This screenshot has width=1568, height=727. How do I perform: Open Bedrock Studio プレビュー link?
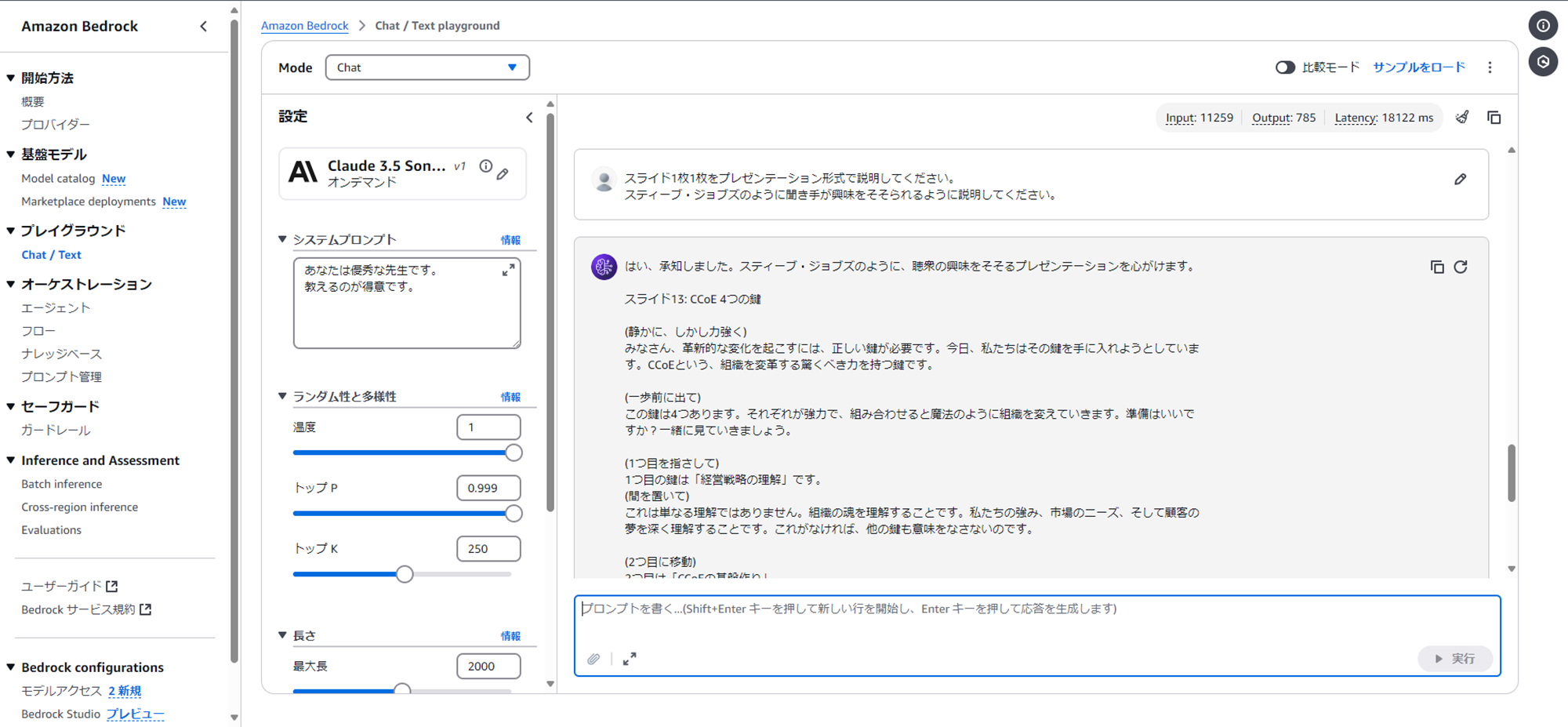coord(136,714)
